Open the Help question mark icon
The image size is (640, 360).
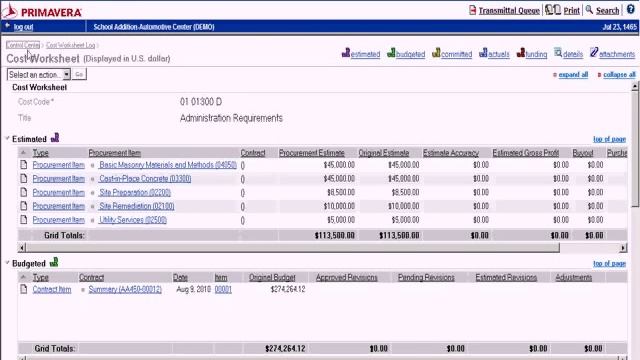pyautogui.click(x=631, y=10)
